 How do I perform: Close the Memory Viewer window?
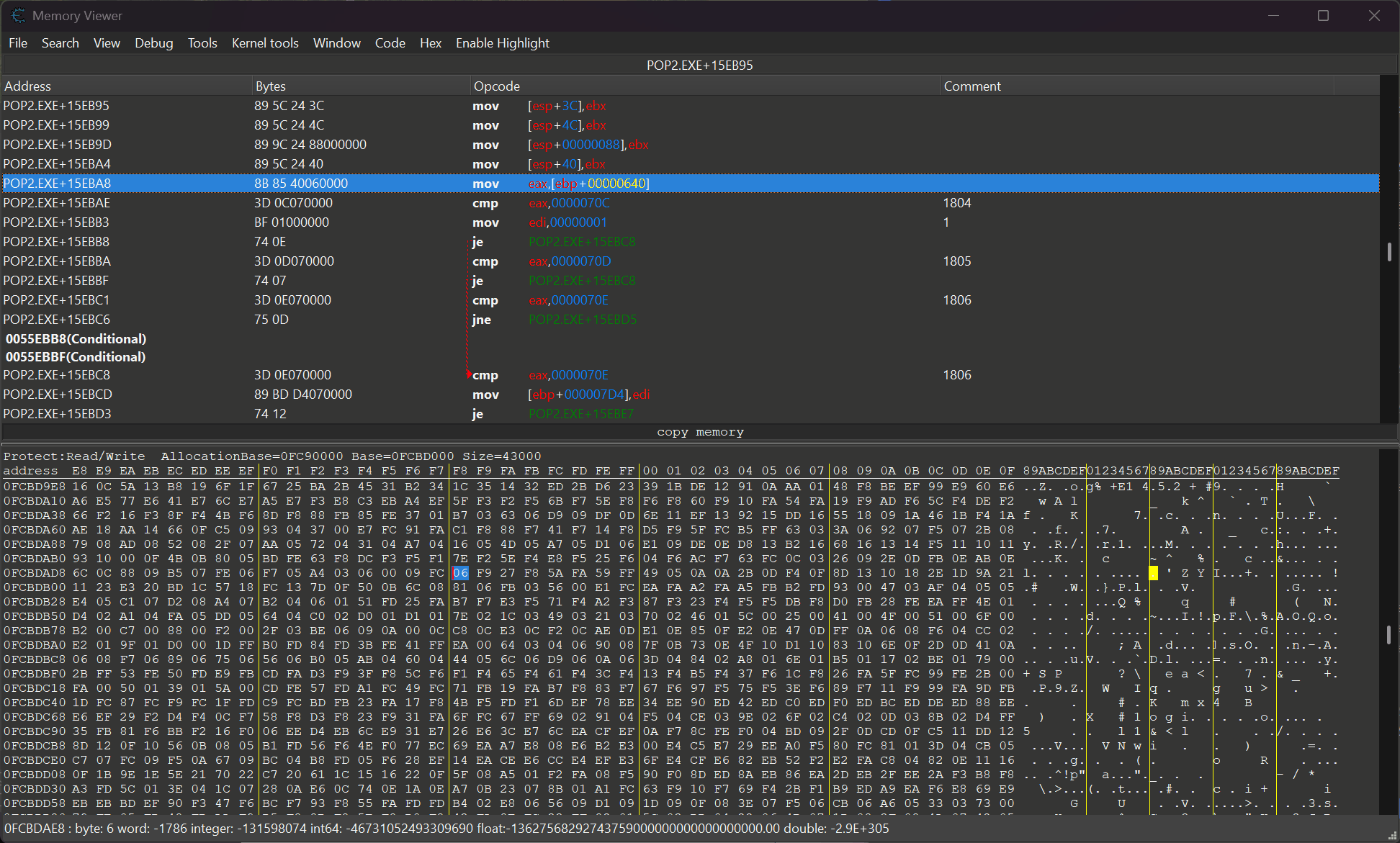pyautogui.click(x=1374, y=15)
